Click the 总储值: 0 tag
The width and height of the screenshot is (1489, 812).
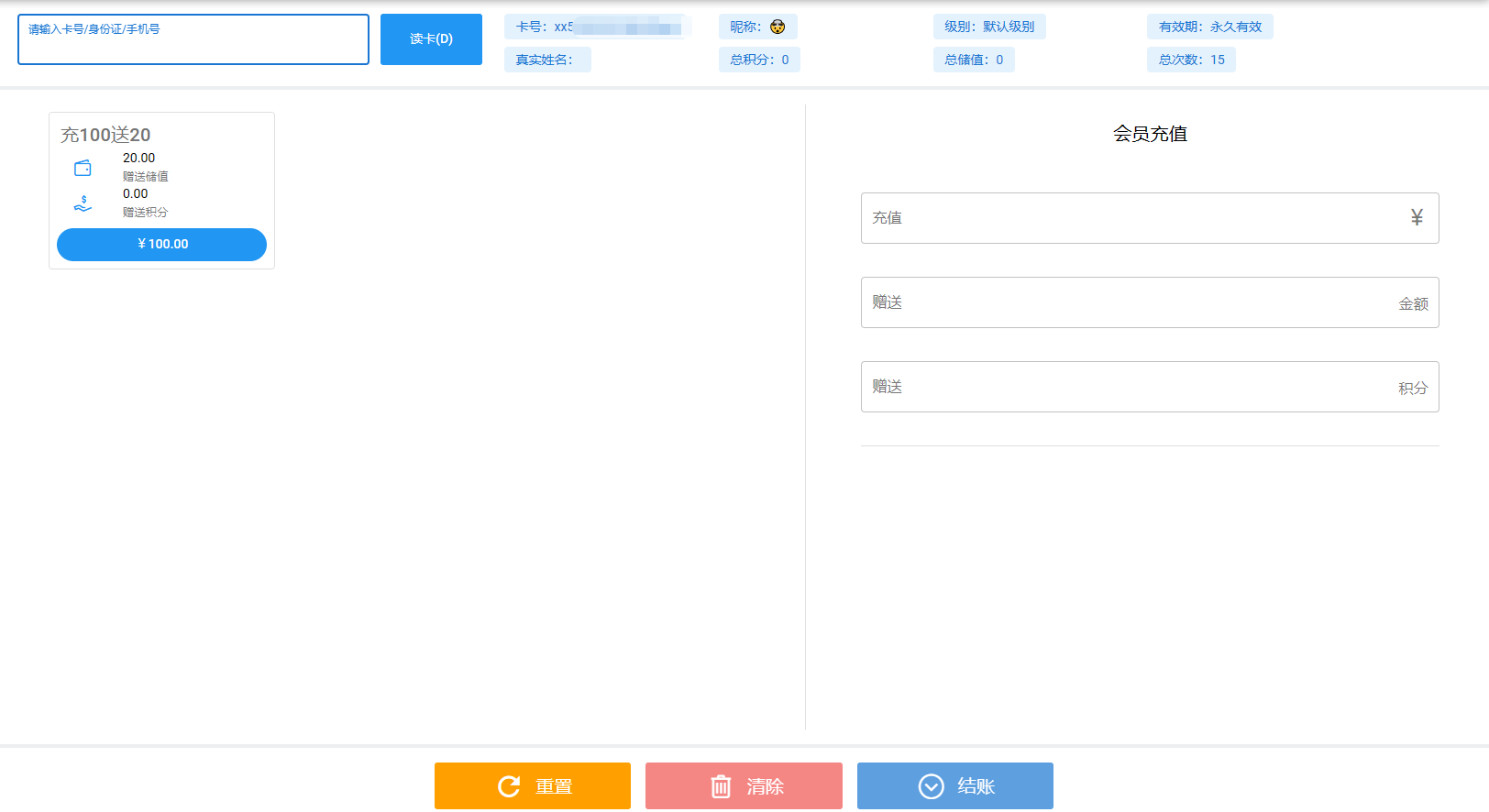974,60
